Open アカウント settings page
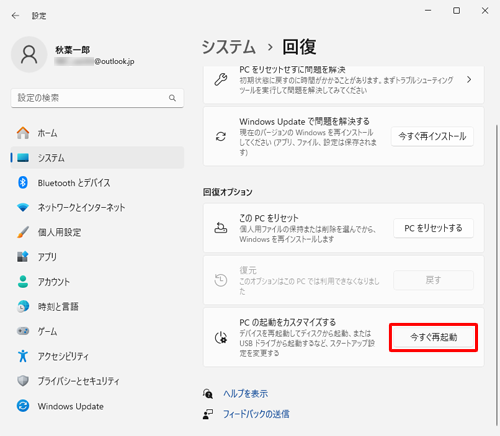The image size is (500, 436). (x=97, y=282)
